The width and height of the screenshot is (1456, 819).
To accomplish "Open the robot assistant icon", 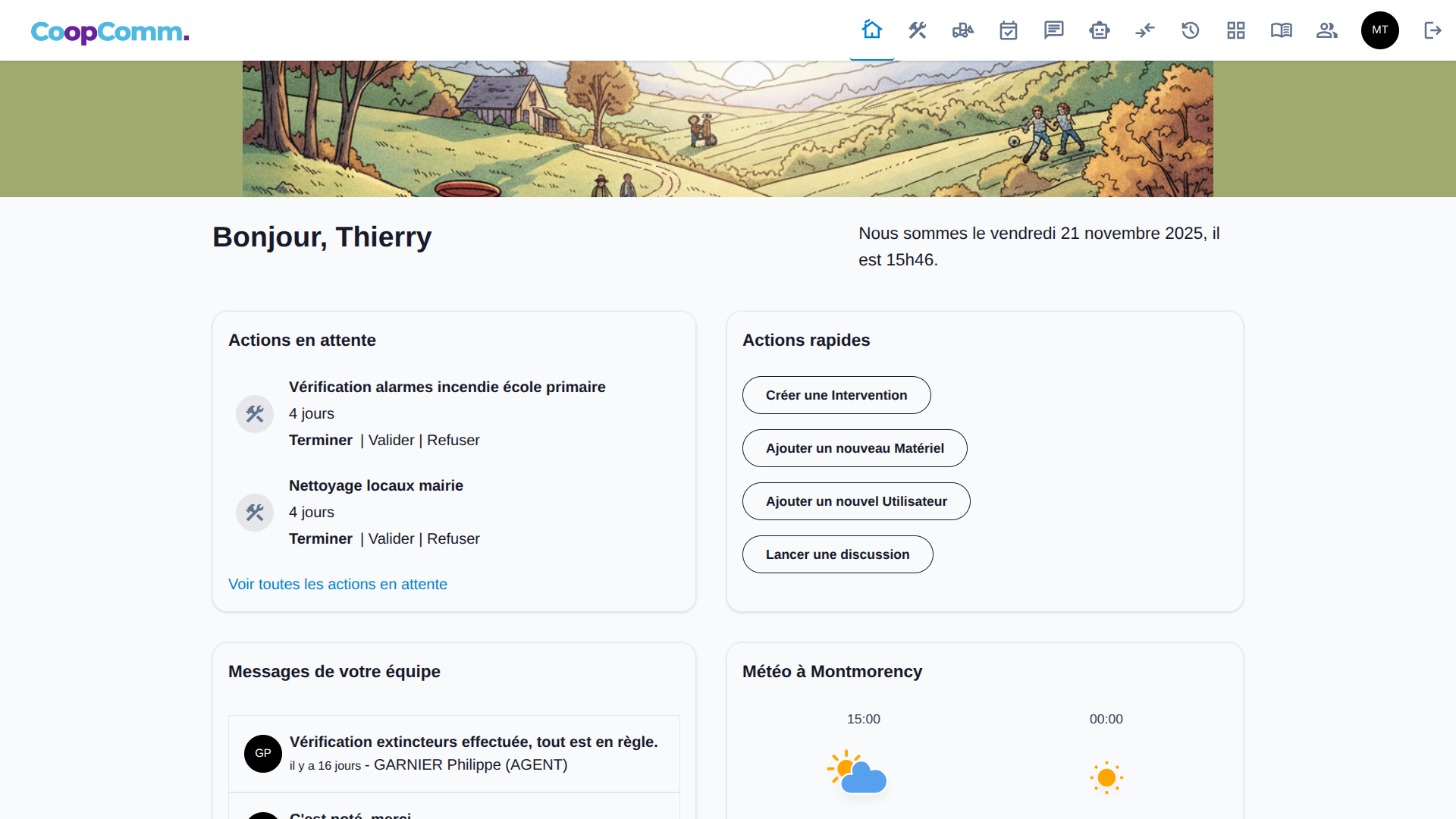I will point(1100,30).
